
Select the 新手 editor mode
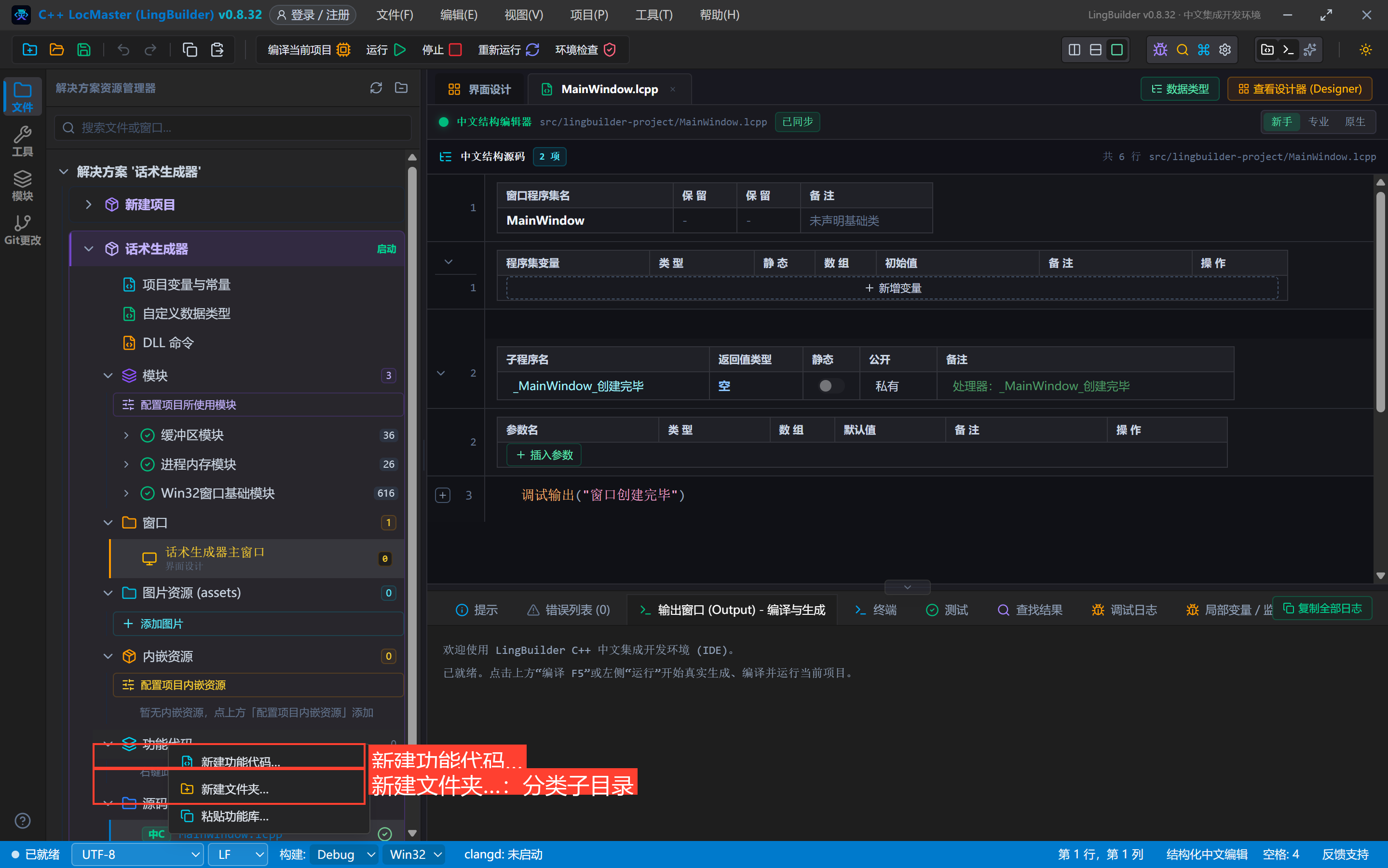point(1281,122)
